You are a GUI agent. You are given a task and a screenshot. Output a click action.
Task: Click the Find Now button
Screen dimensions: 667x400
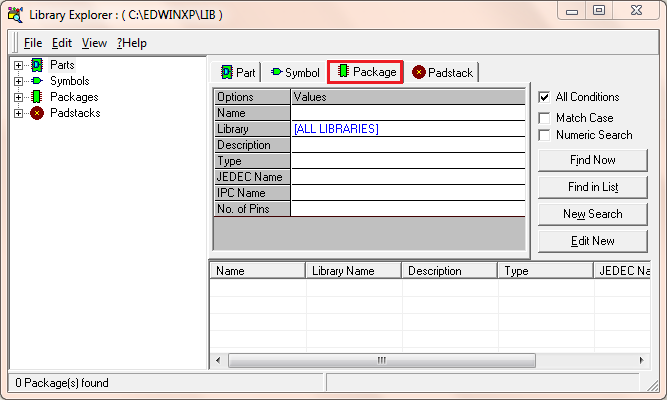(593, 160)
